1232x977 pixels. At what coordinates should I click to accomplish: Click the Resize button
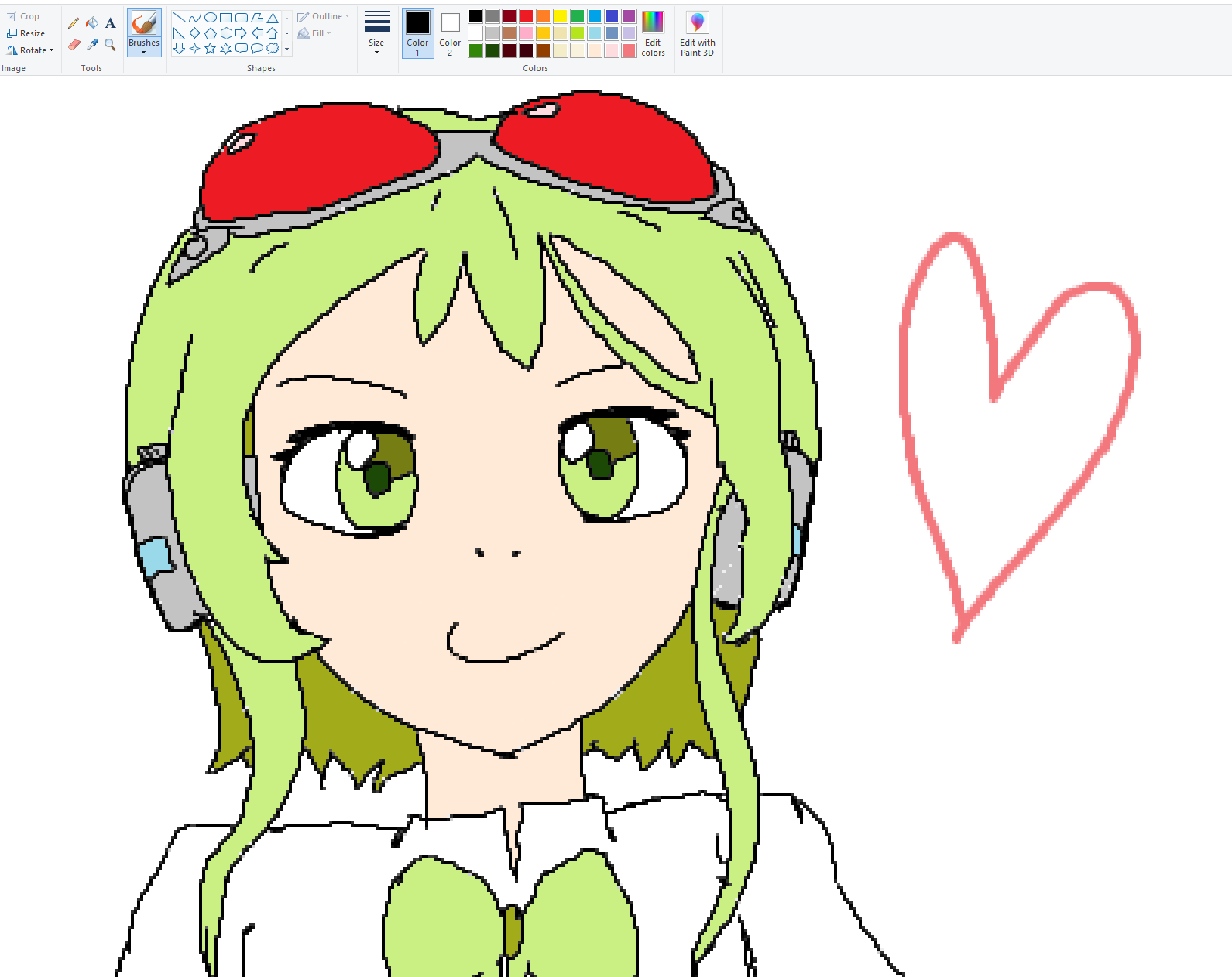(26, 33)
